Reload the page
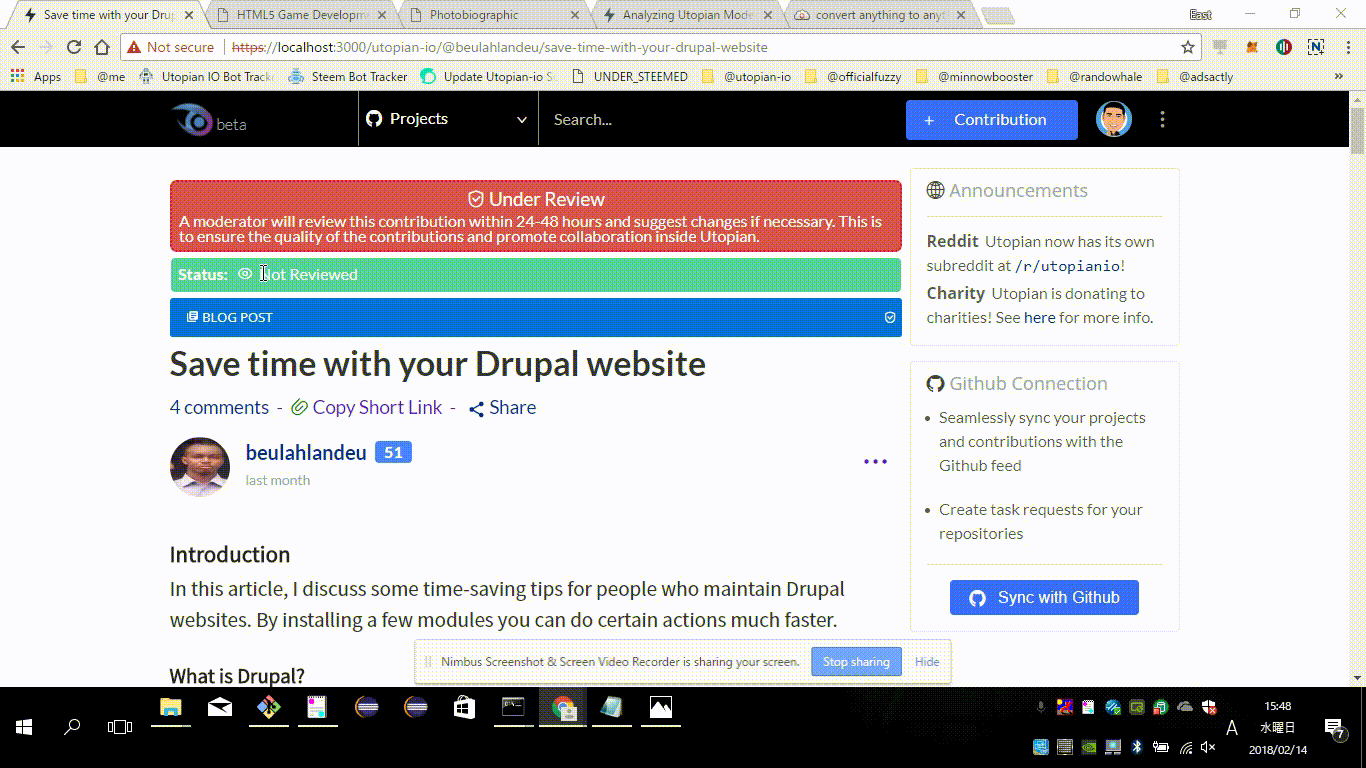This screenshot has width=1366, height=768. (74, 47)
